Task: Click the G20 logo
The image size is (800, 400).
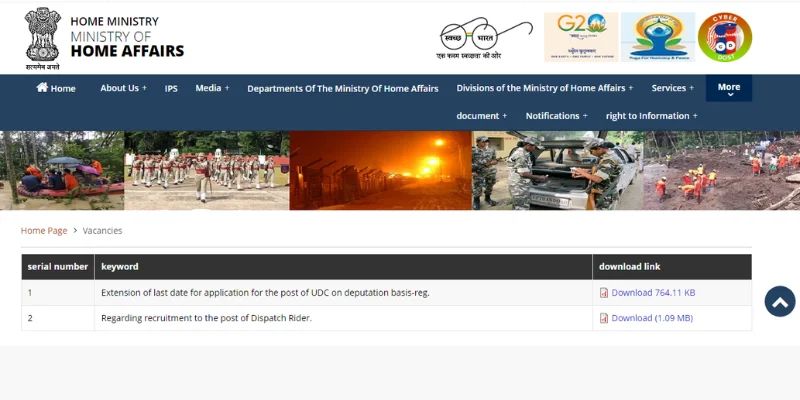Action: (580, 37)
